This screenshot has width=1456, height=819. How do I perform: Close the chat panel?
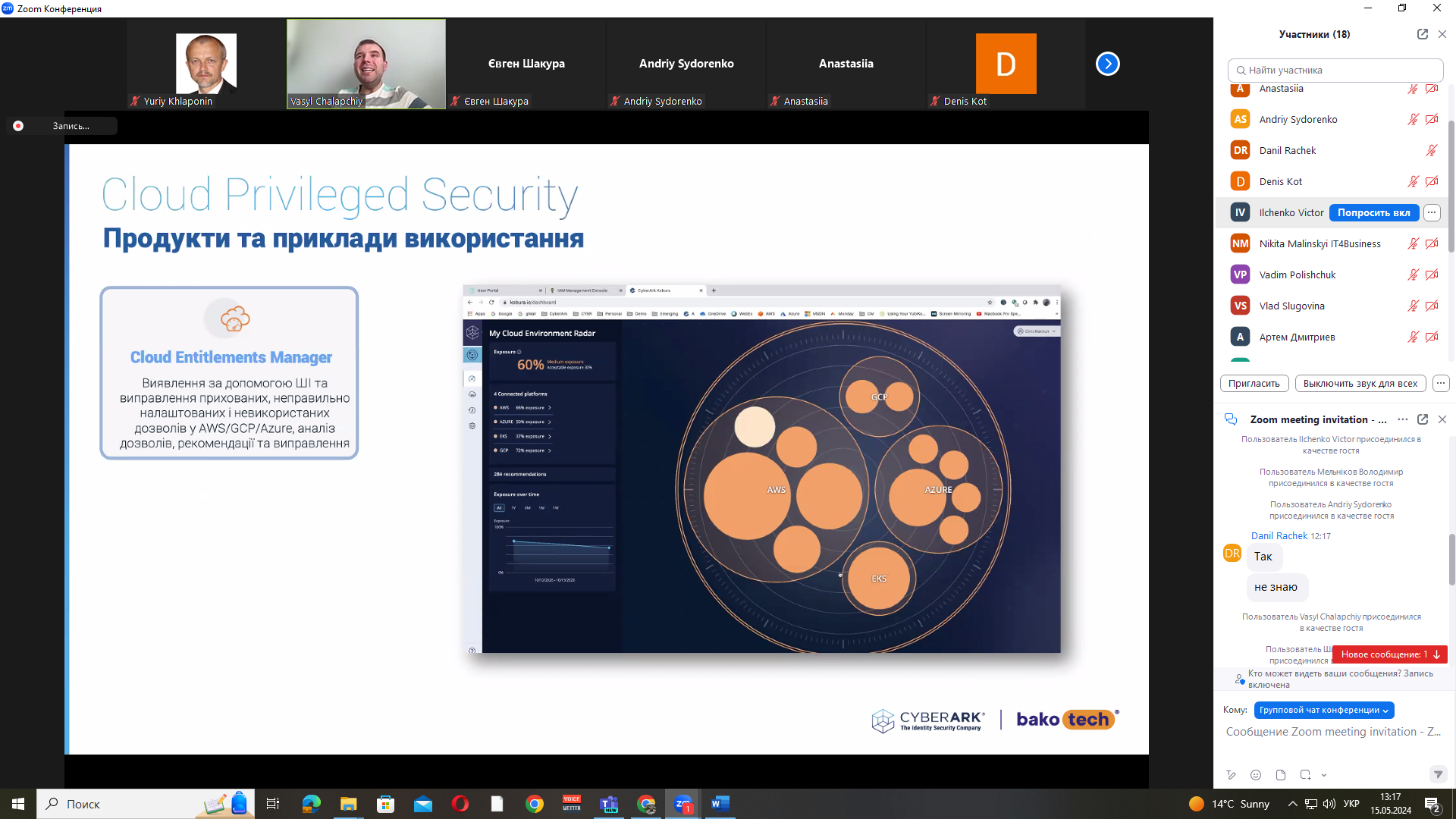[1442, 419]
